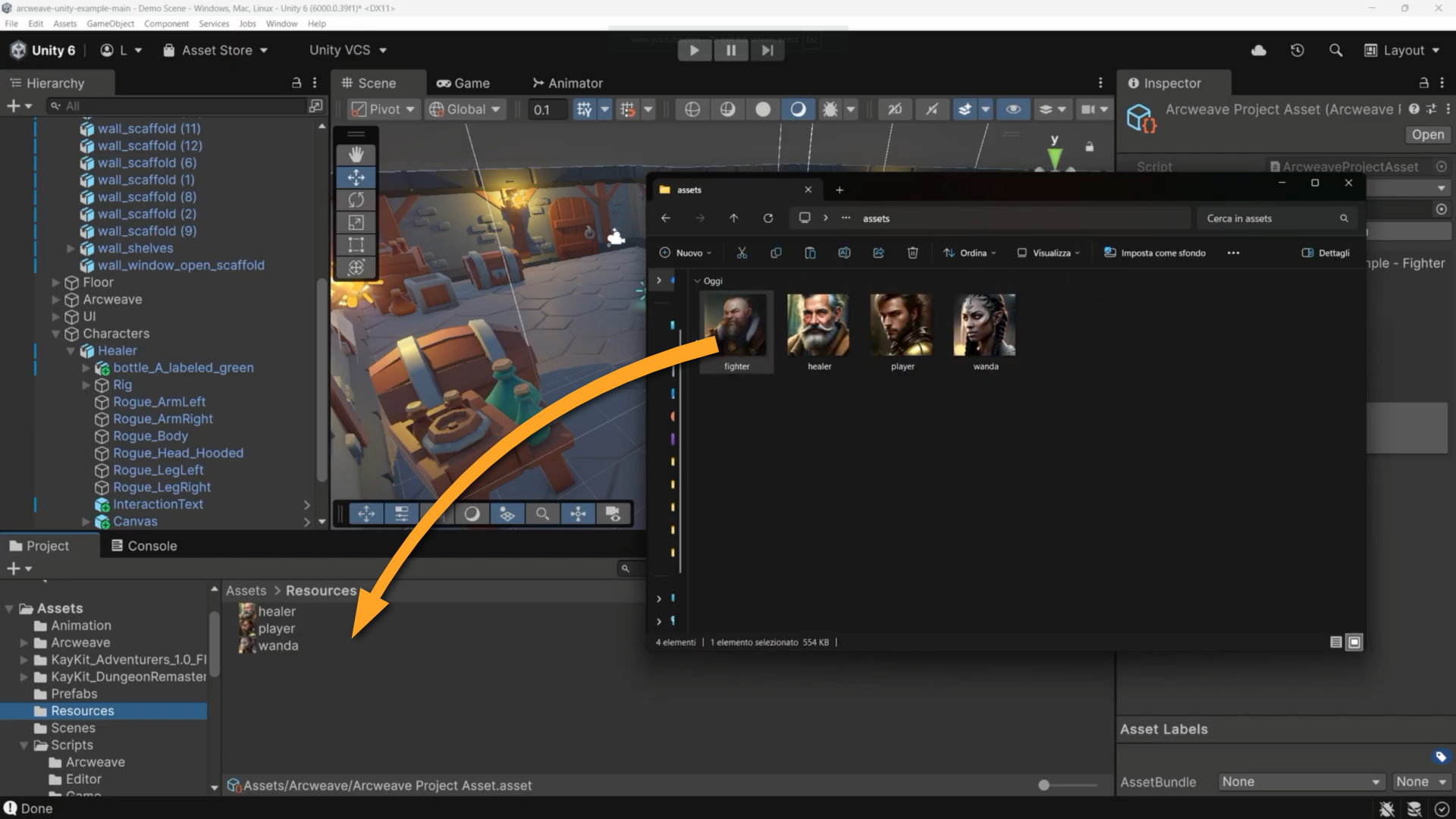Switch to the Console tab
Image resolution: width=1456 pixels, height=819 pixels.
[x=144, y=546]
